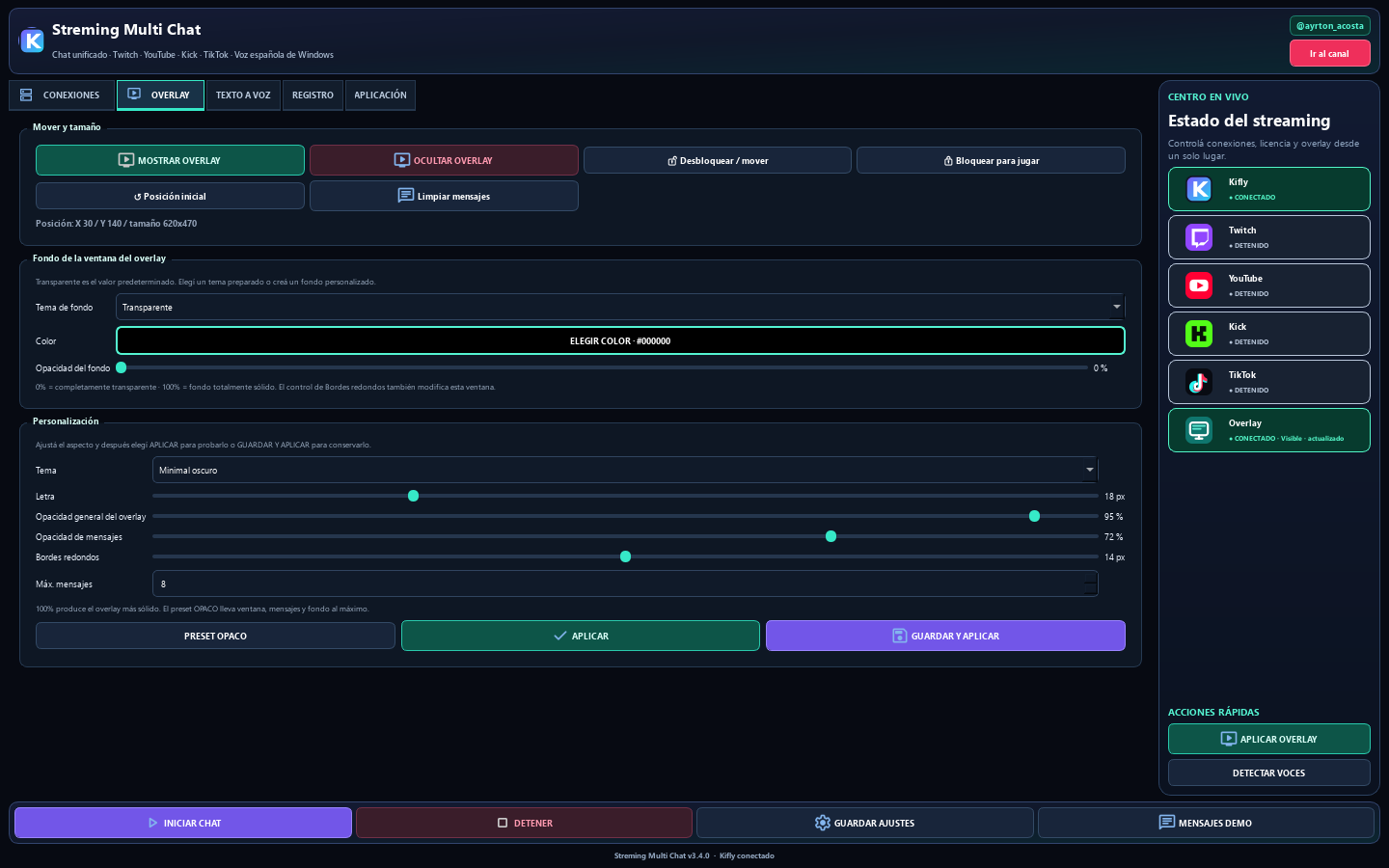
Task: Click the YouTube platform icon
Action: (1199, 285)
